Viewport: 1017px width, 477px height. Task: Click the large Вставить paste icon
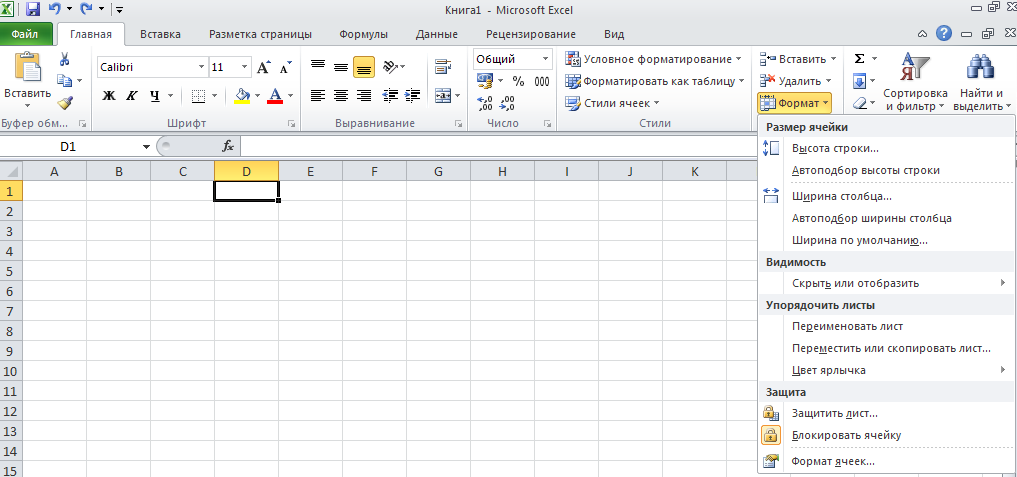click(27, 68)
